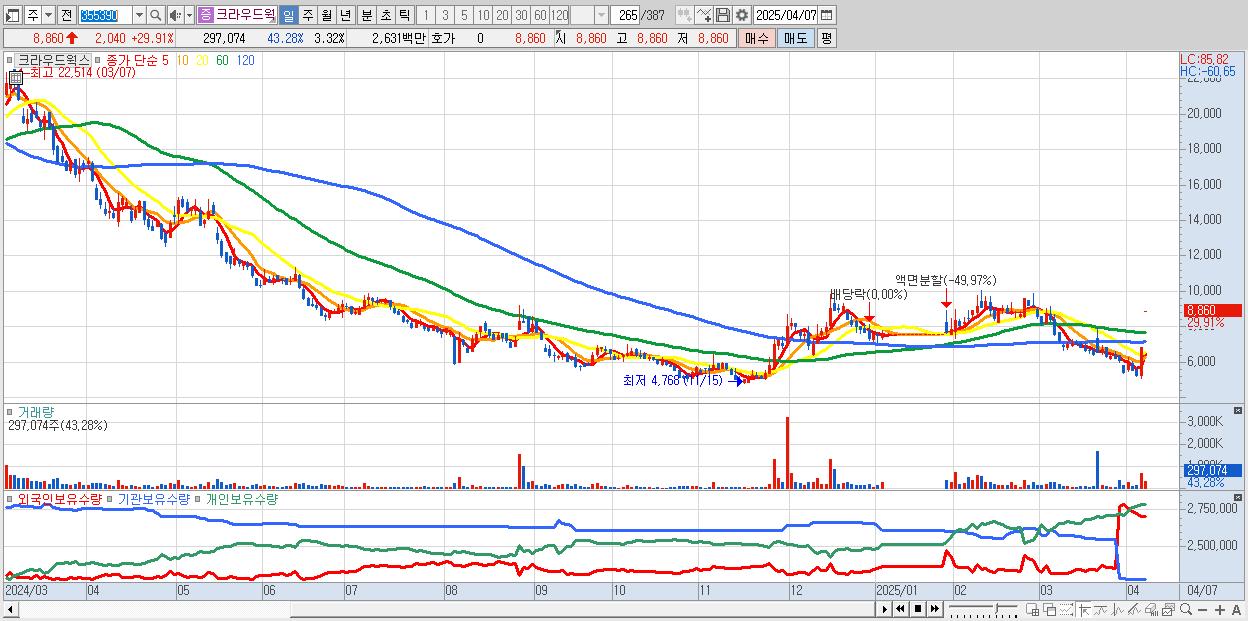Expand the stock code history dropdown

click(139, 15)
